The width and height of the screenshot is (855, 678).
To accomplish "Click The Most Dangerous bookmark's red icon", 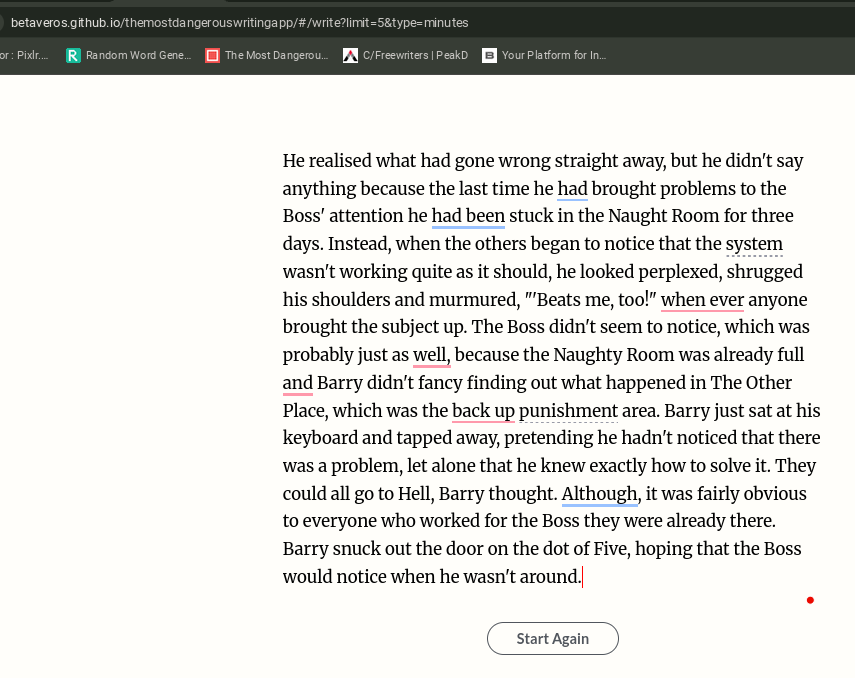I will coord(212,56).
